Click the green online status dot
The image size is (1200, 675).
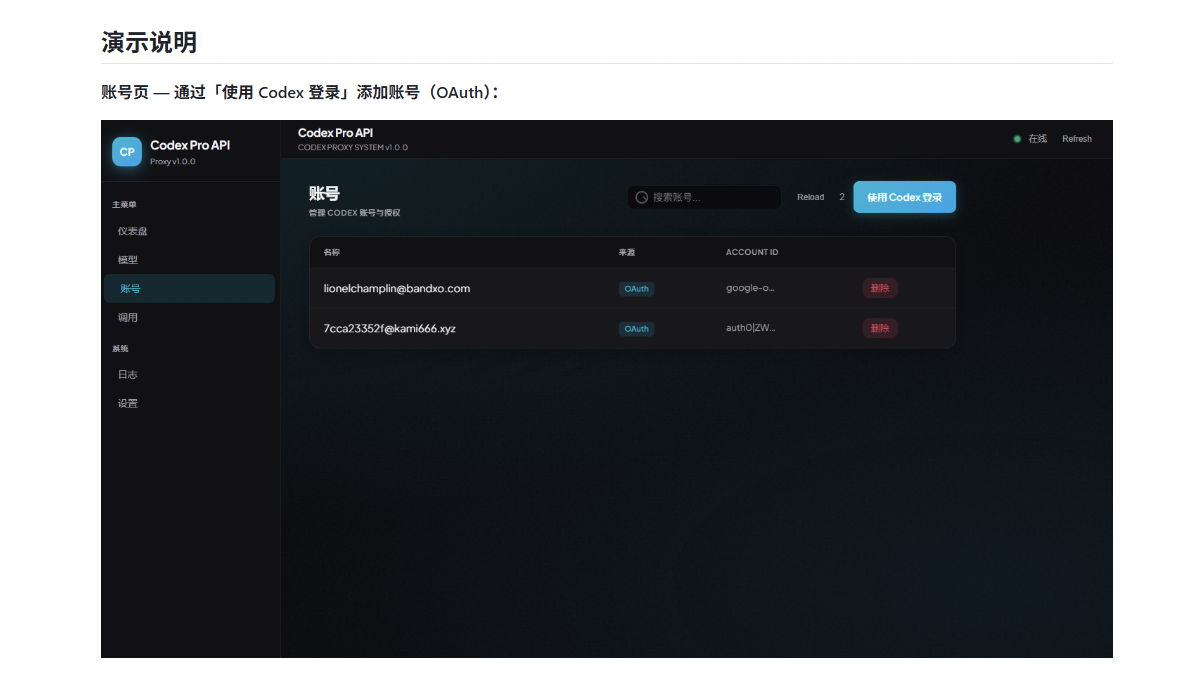tap(1017, 139)
